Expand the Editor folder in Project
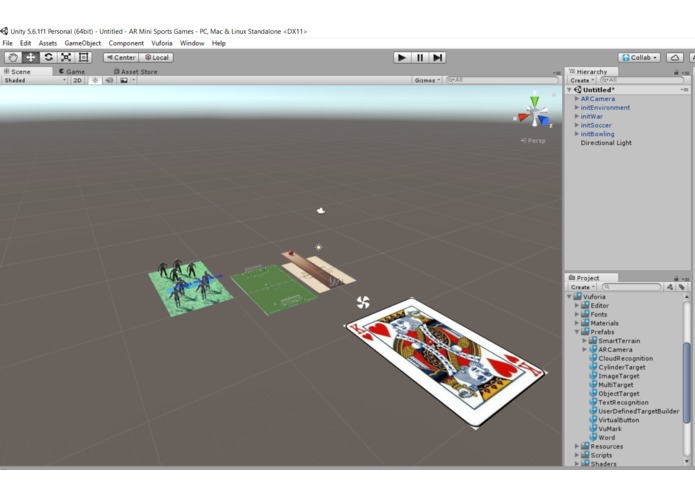Image resolution: width=695 pixels, height=494 pixels. coord(577,305)
